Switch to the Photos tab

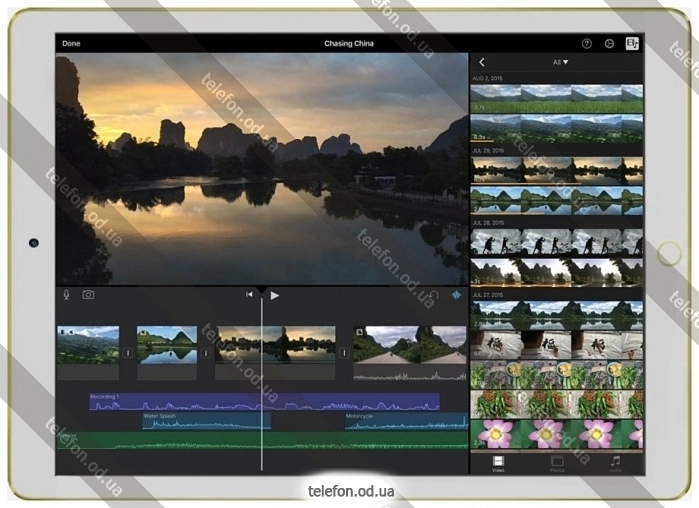pos(557,463)
